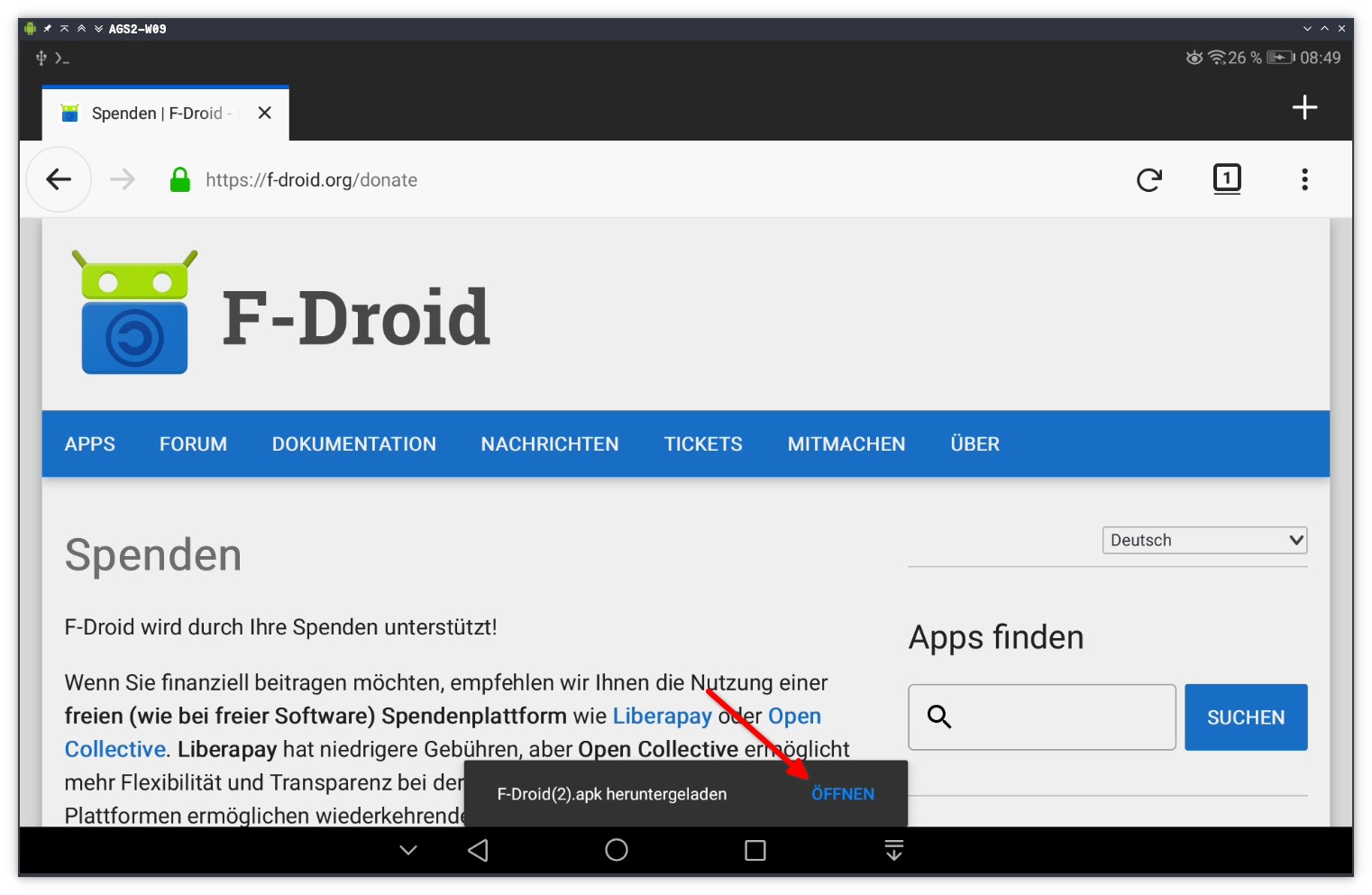Click the Spenden page heading
Viewport: 1372px width, 895px height.
click(x=153, y=555)
